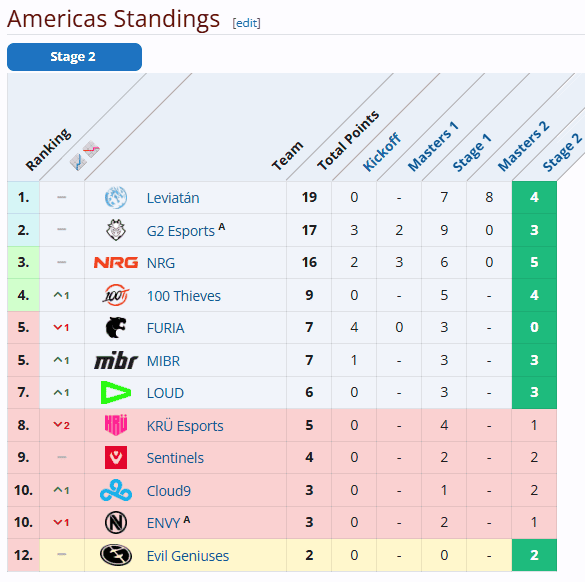The width and height of the screenshot is (585, 582).
Task: Click the MIBR logo image
Action: pos(116,360)
